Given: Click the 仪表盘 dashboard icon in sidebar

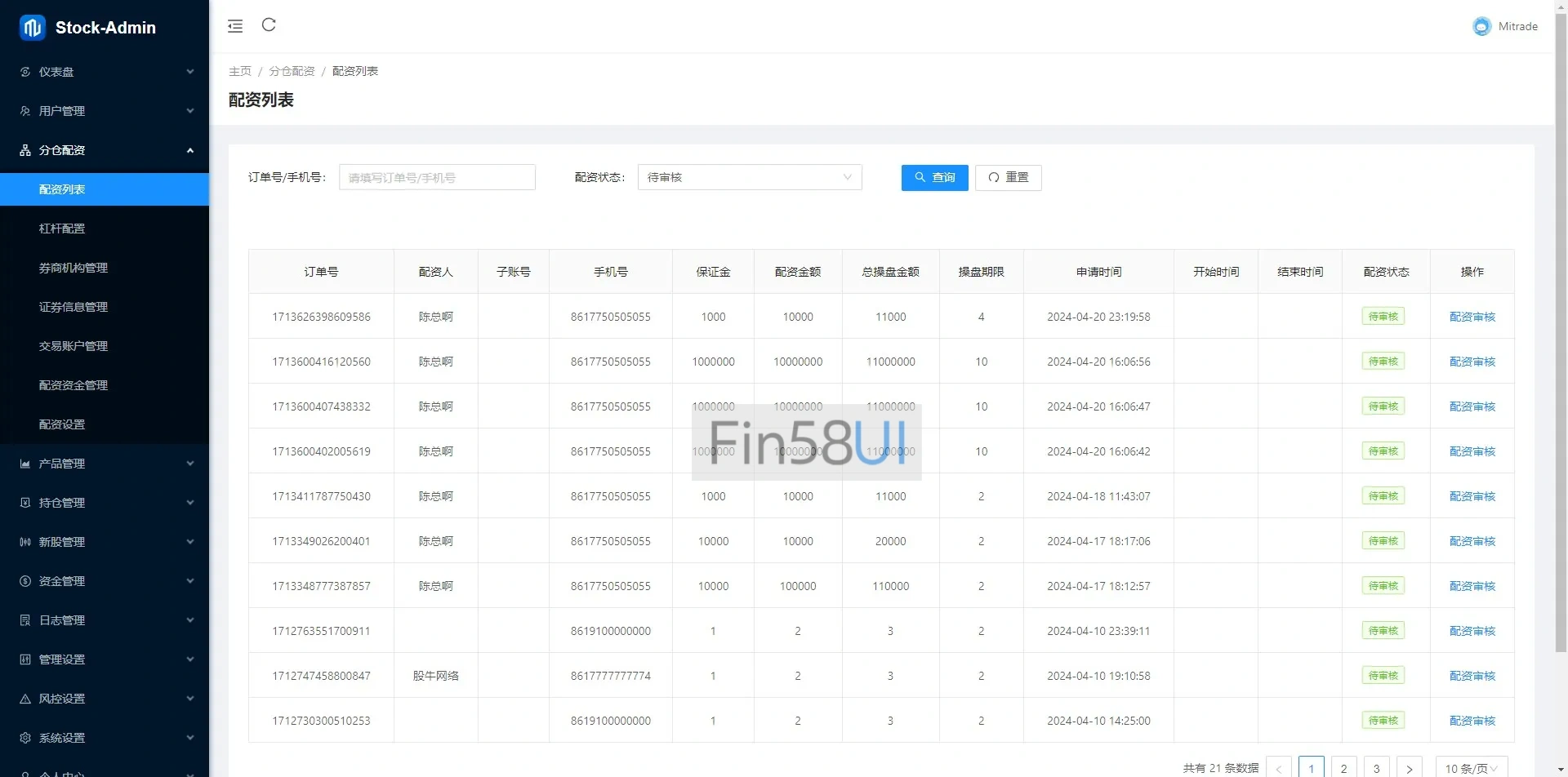Looking at the screenshot, I should (x=25, y=72).
